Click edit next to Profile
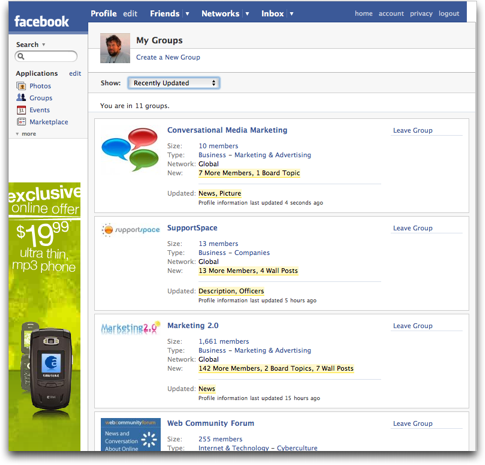Viewport: 485px width, 465px height. [130, 14]
